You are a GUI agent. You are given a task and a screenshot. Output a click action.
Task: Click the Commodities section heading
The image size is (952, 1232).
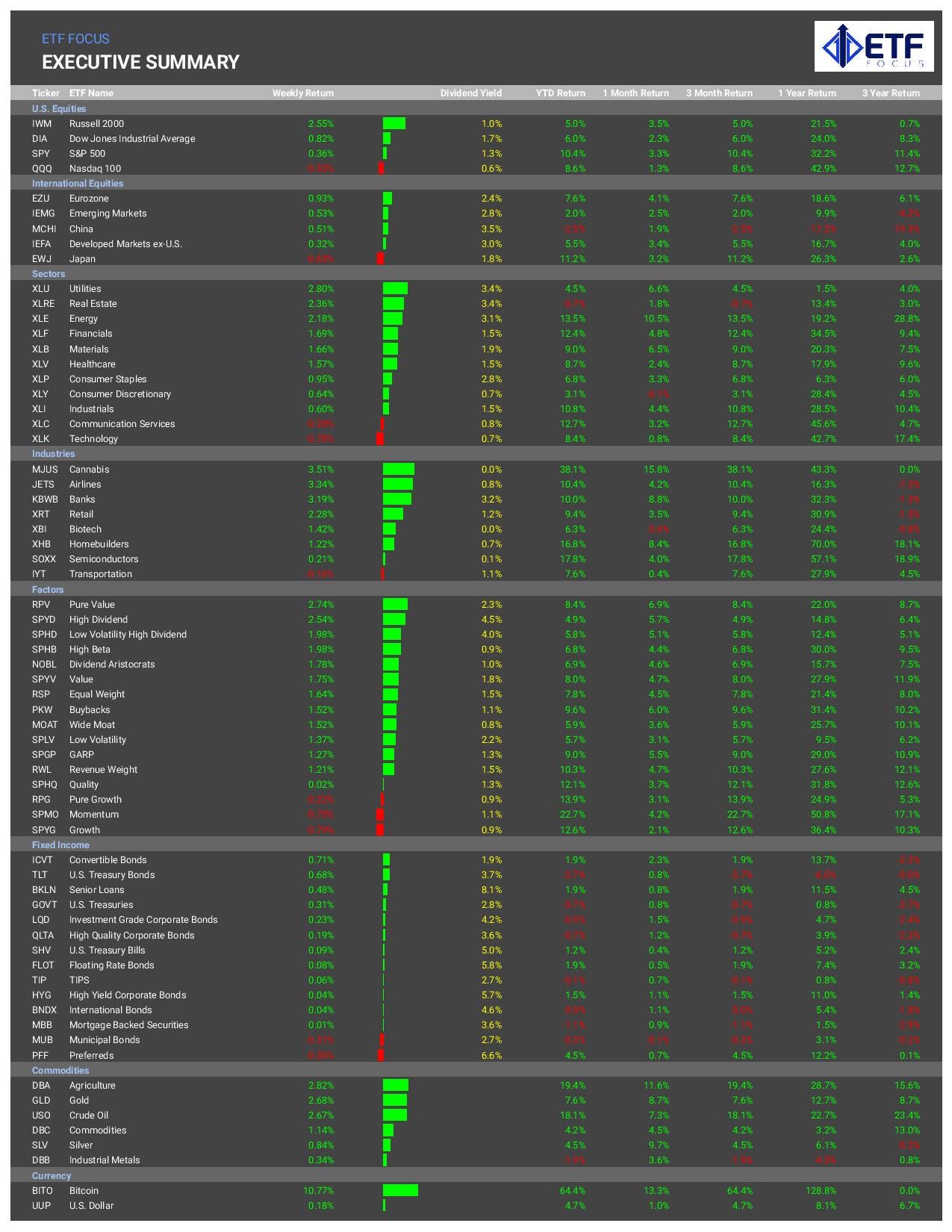tap(60, 1070)
